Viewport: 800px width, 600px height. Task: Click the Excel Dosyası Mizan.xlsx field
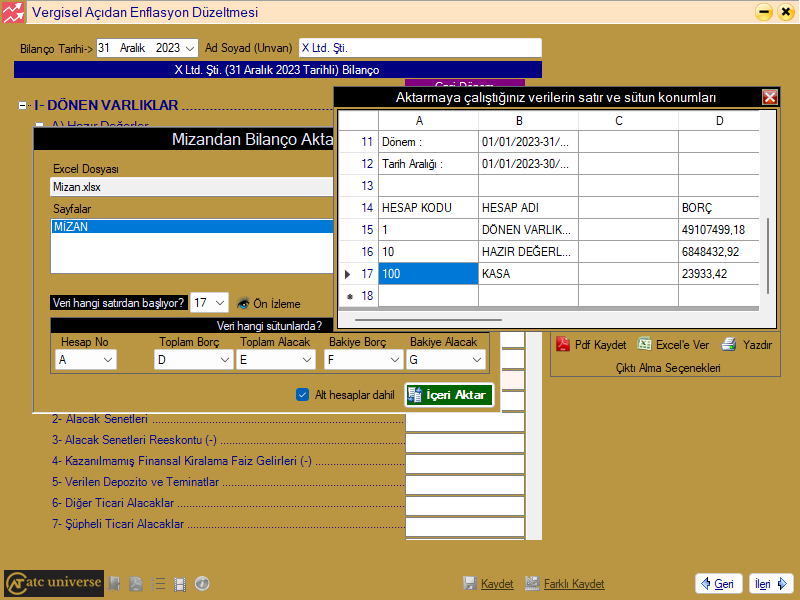click(192, 187)
